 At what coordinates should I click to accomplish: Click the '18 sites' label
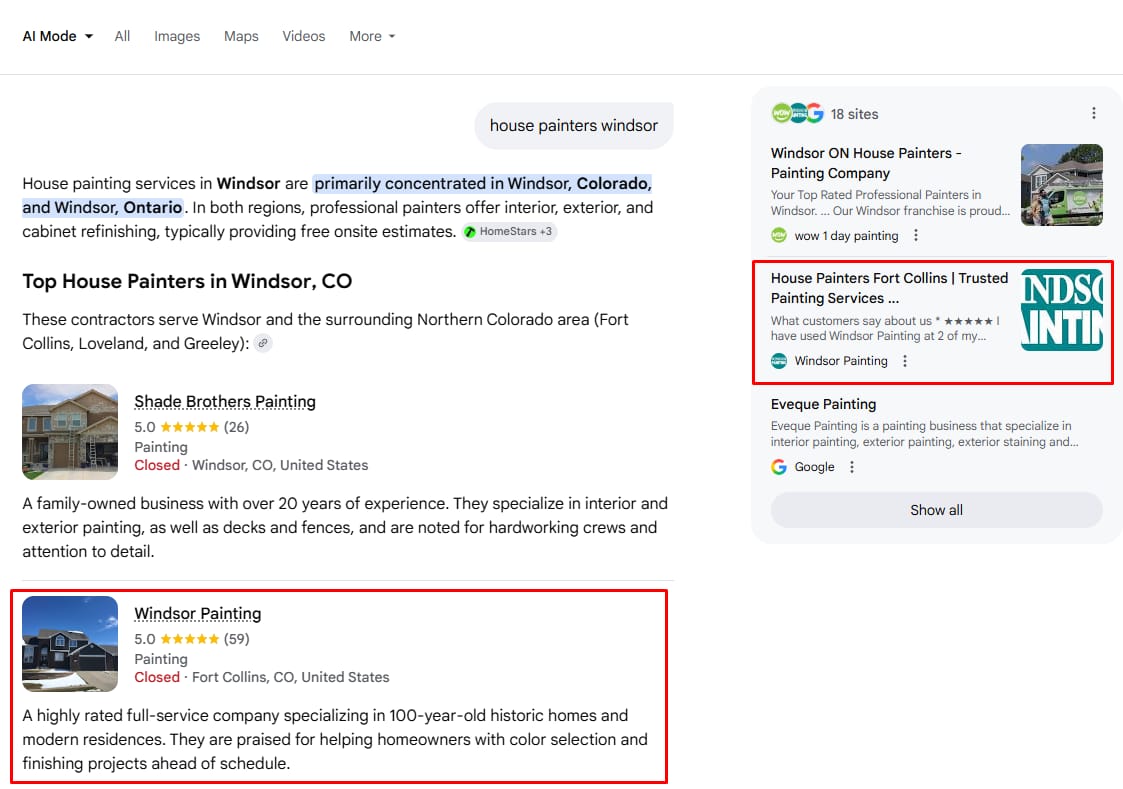854,114
